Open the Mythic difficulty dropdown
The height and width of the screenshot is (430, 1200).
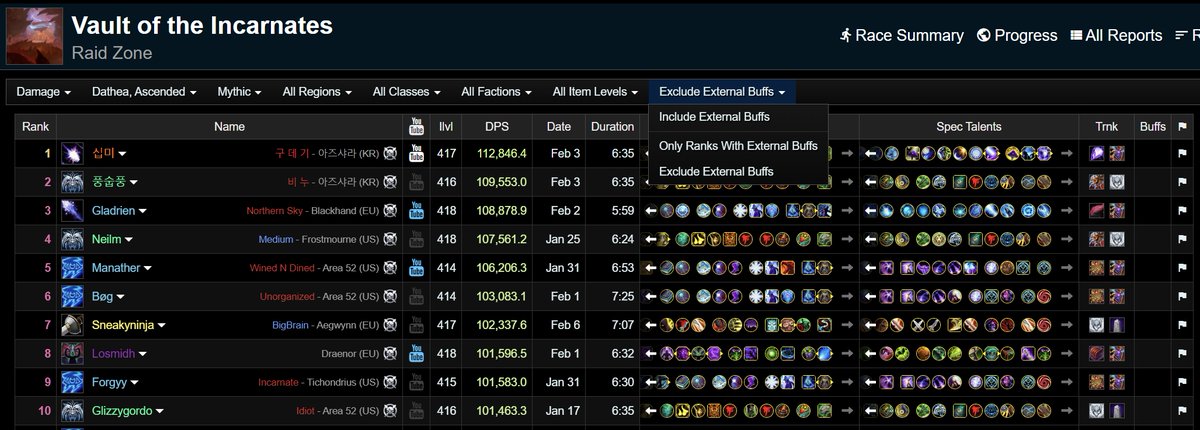tap(239, 92)
